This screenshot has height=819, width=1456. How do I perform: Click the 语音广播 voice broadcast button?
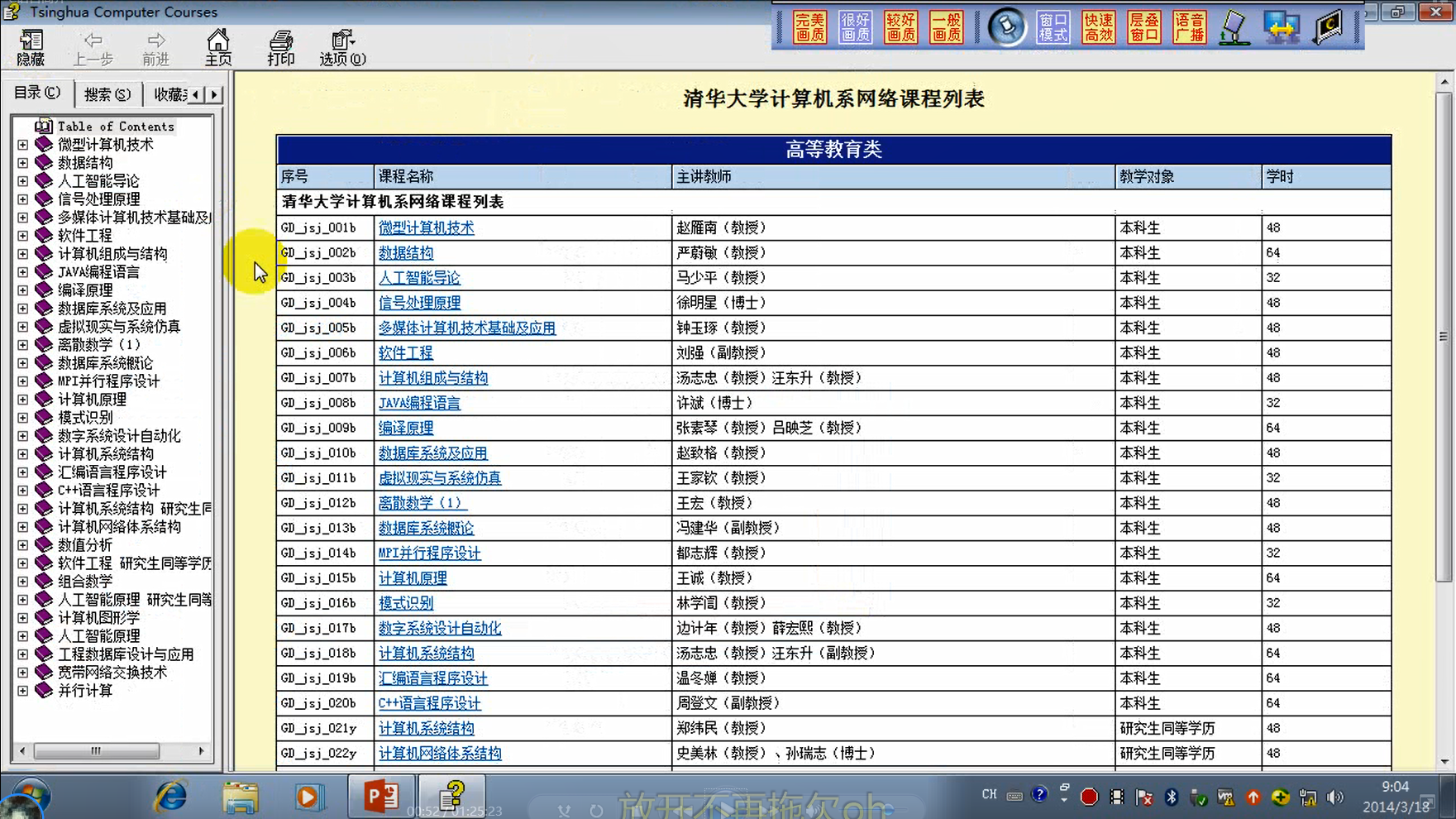click(1189, 27)
